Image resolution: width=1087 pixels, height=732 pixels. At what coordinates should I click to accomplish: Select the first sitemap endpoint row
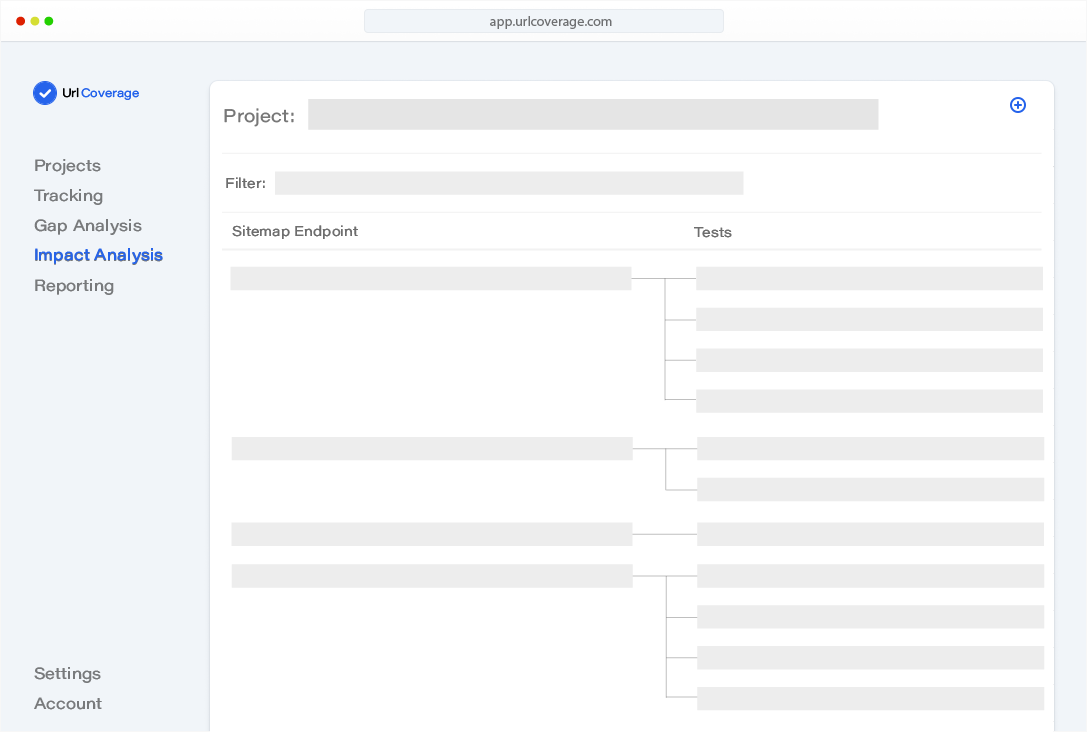click(x=431, y=278)
